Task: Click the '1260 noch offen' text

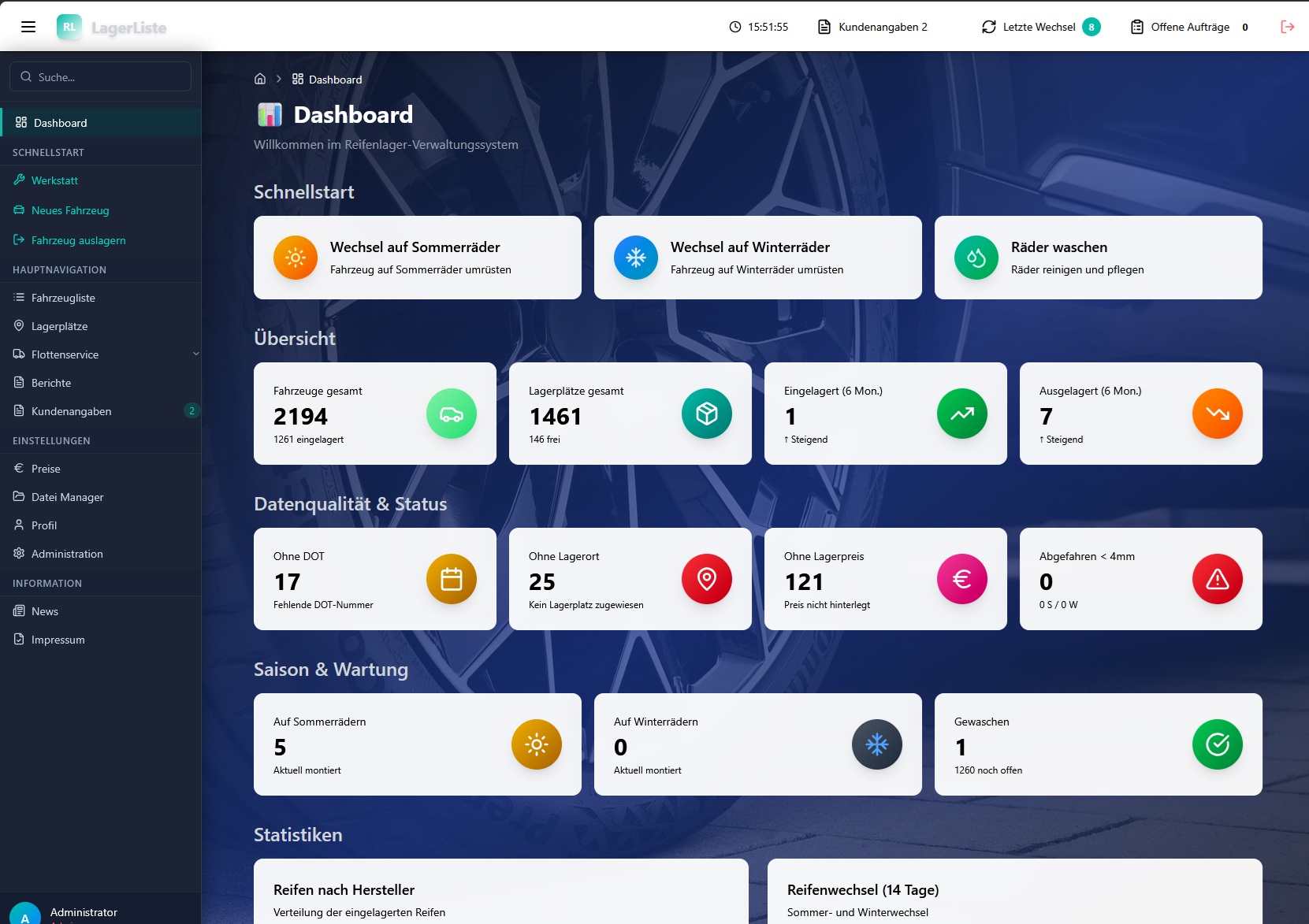Action: coord(988,770)
